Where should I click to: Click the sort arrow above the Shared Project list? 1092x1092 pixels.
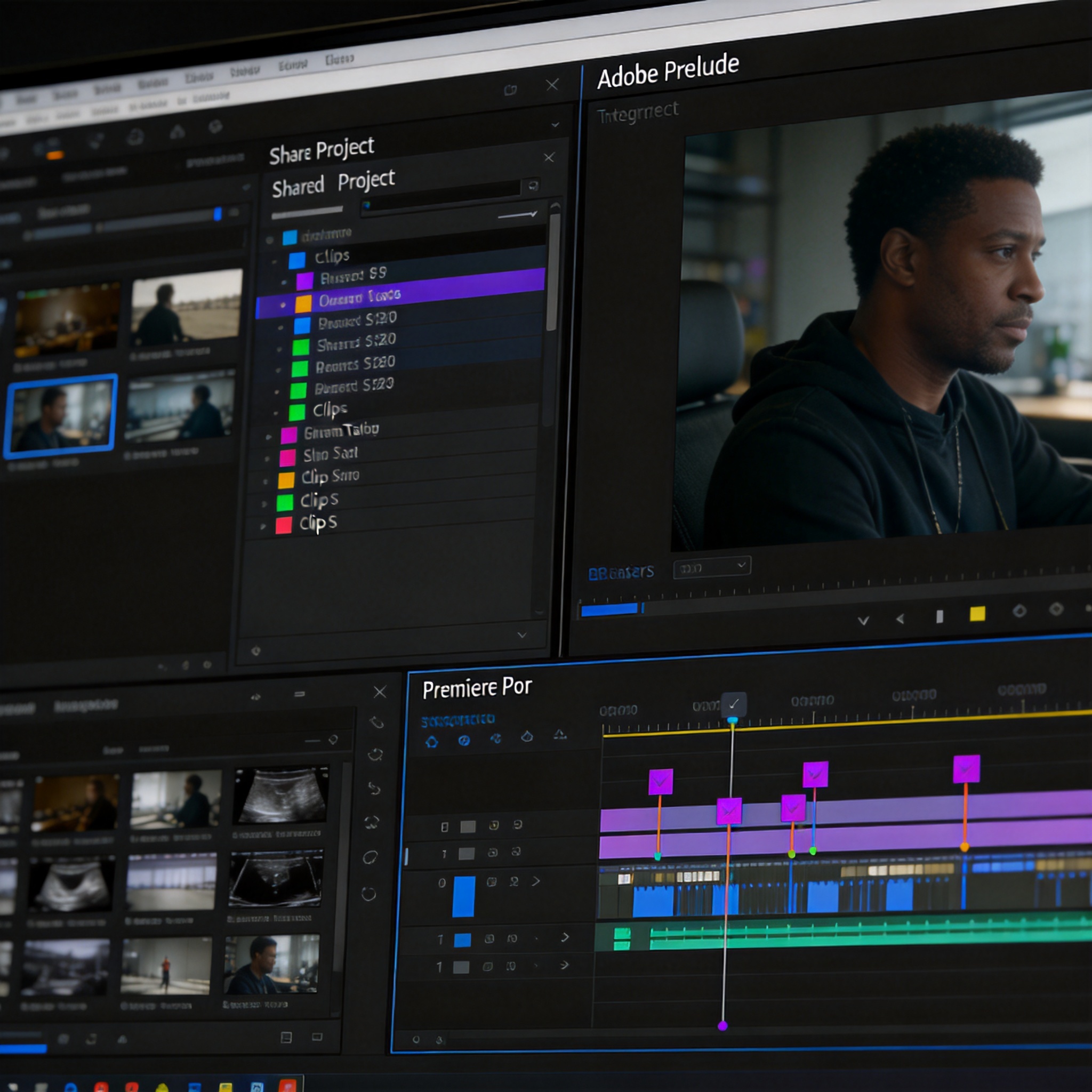tap(517, 215)
